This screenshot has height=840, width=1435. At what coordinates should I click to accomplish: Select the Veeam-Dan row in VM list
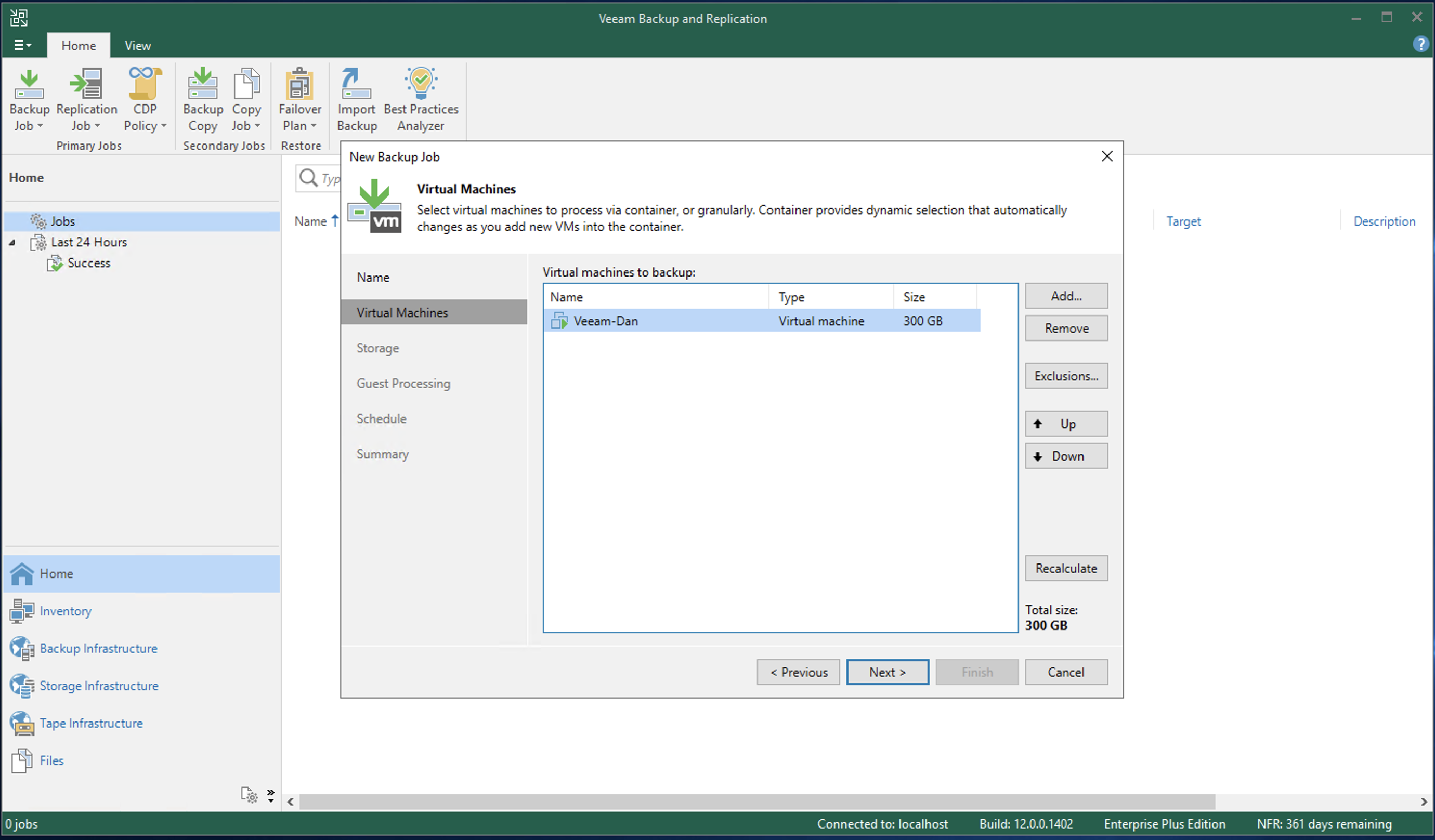pyautogui.click(x=762, y=321)
